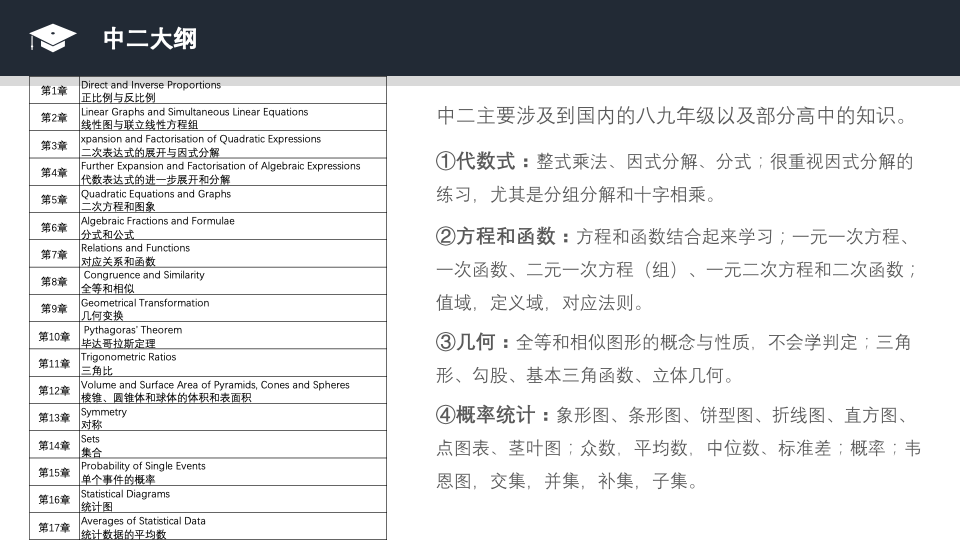The width and height of the screenshot is (960, 540).
Task: Select the 第11章 chapter cell
Action: (x=54, y=363)
